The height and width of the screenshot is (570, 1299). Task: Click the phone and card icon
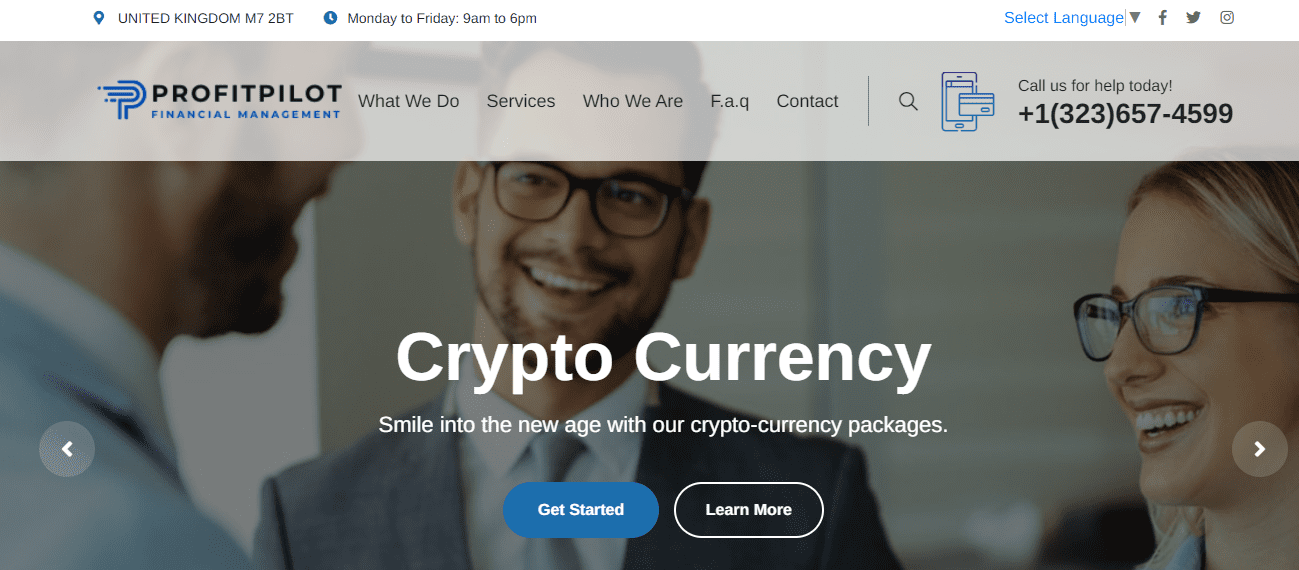[967, 101]
